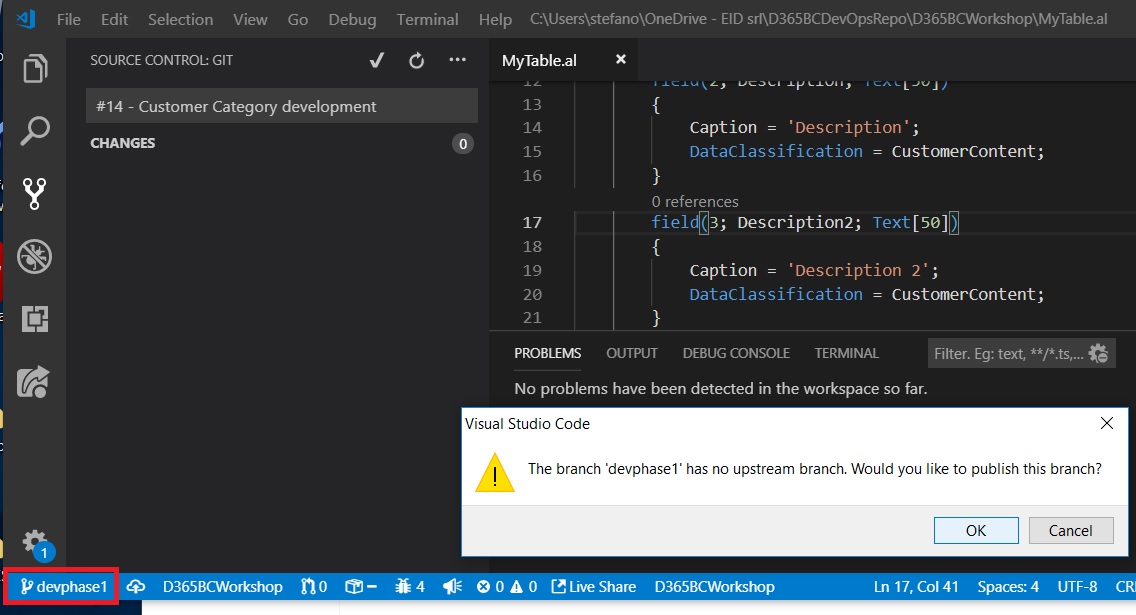Screen dimensions: 1136x615
Task: Switch to the DEBUG CONSOLE tab
Action: click(x=736, y=353)
